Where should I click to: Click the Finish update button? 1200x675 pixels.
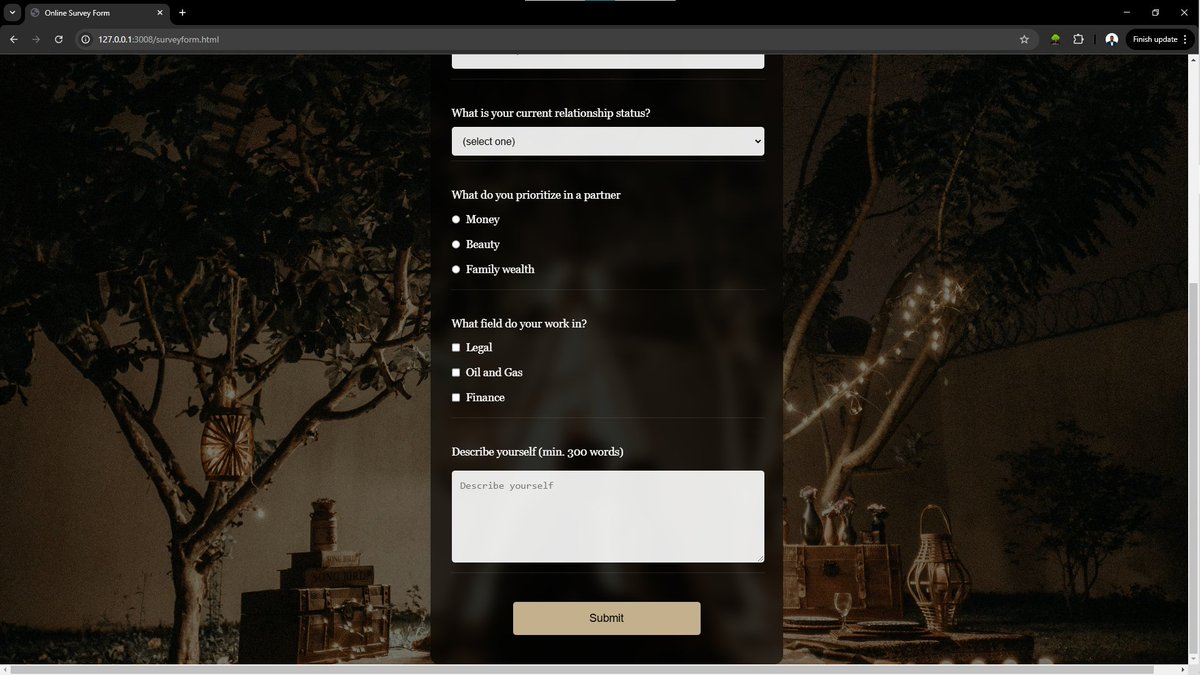tap(1155, 39)
